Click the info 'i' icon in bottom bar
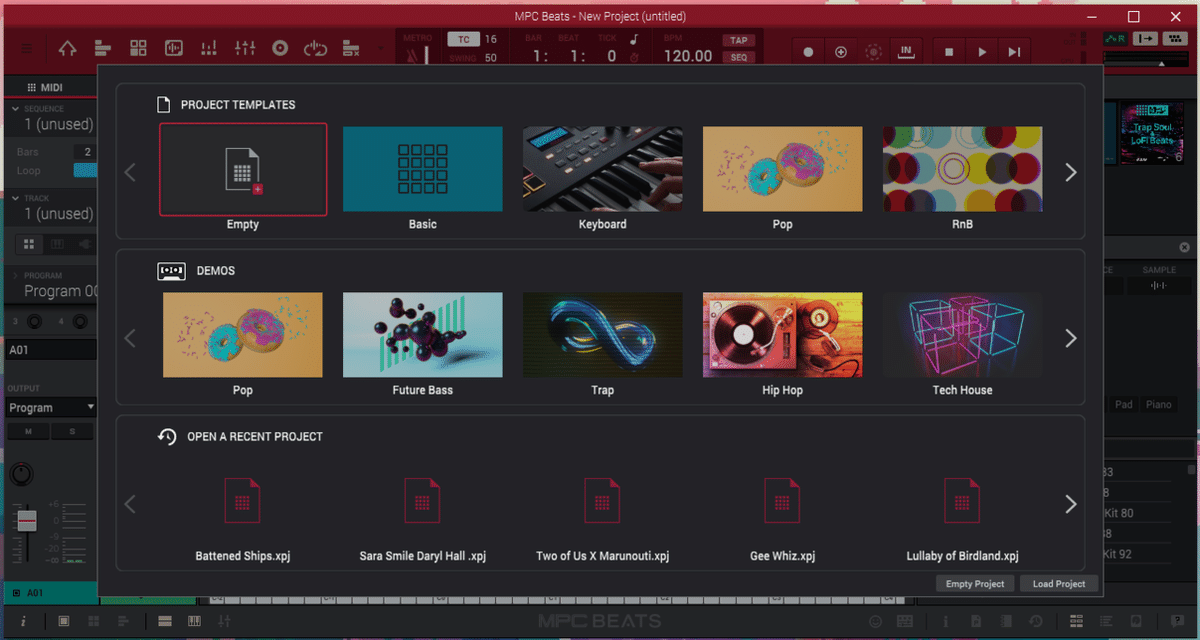This screenshot has height=640, width=1200. click(x=24, y=622)
